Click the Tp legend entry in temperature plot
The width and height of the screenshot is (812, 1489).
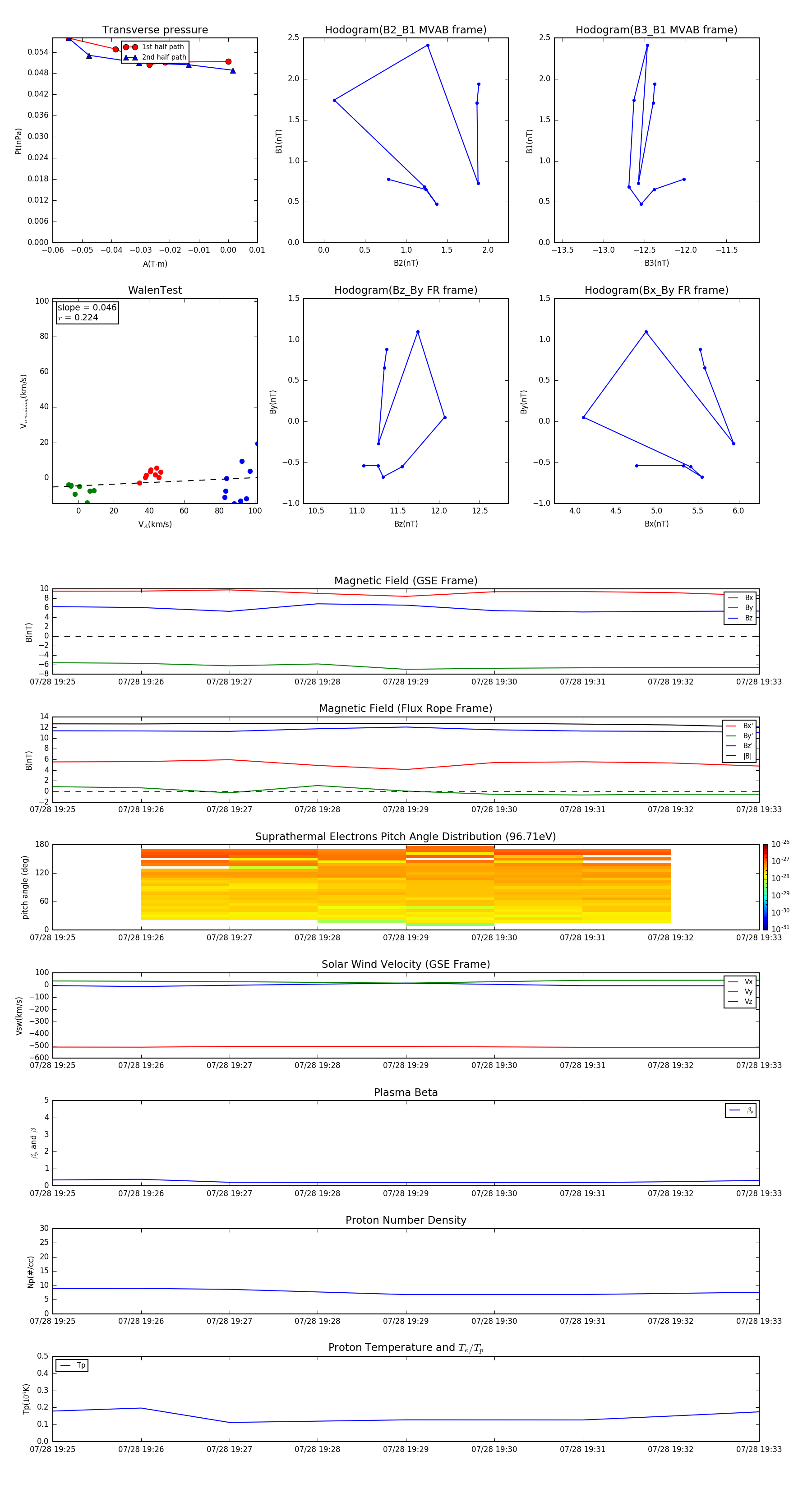(x=72, y=1365)
